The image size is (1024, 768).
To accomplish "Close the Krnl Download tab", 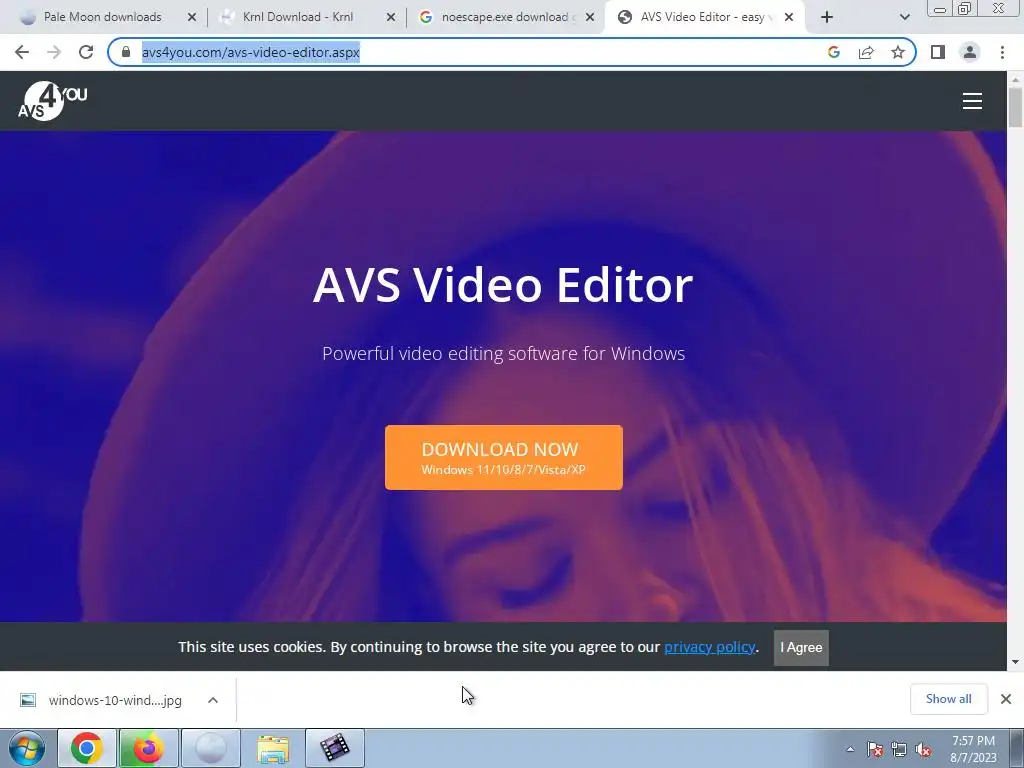I will tap(391, 17).
